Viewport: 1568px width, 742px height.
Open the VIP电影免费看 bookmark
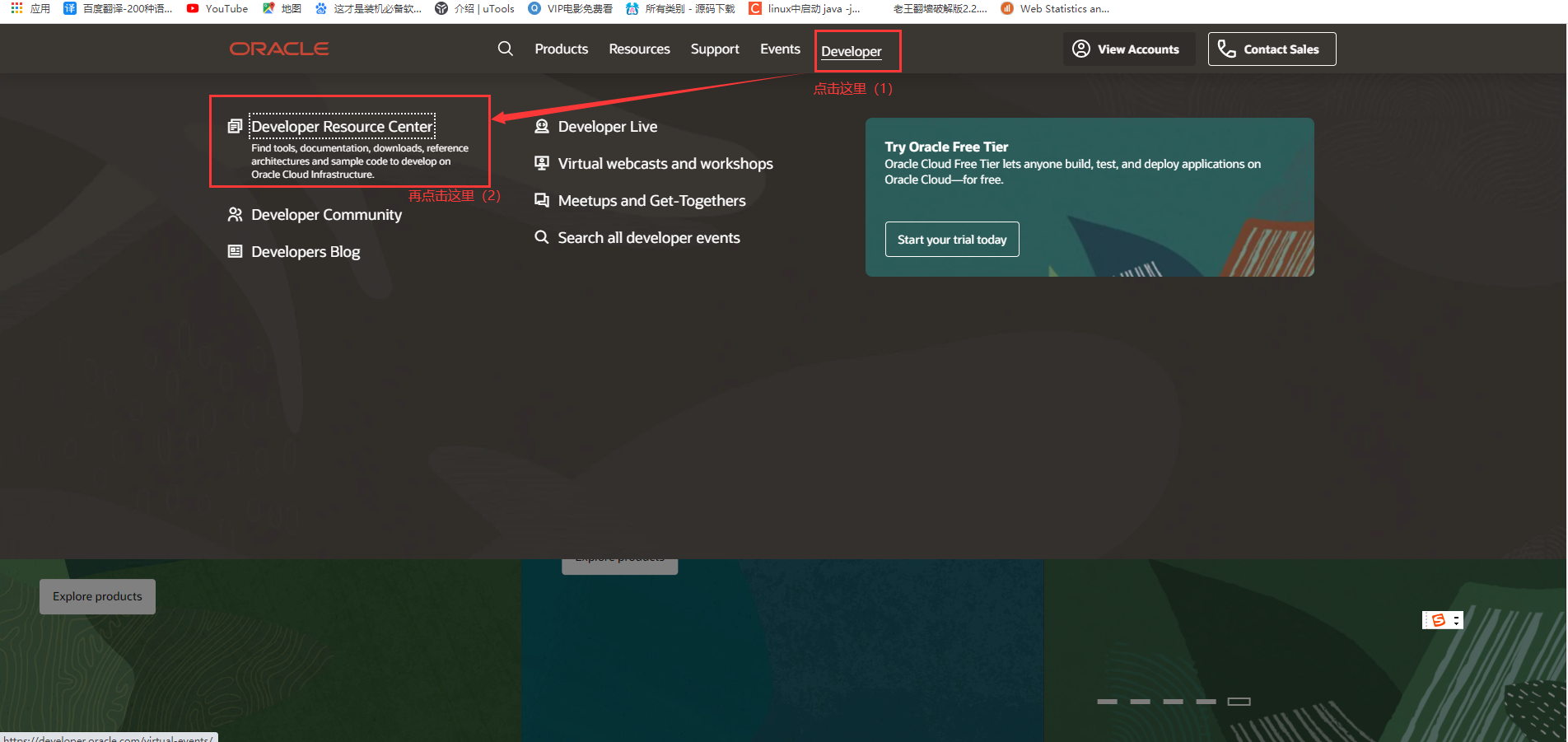[571, 8]
